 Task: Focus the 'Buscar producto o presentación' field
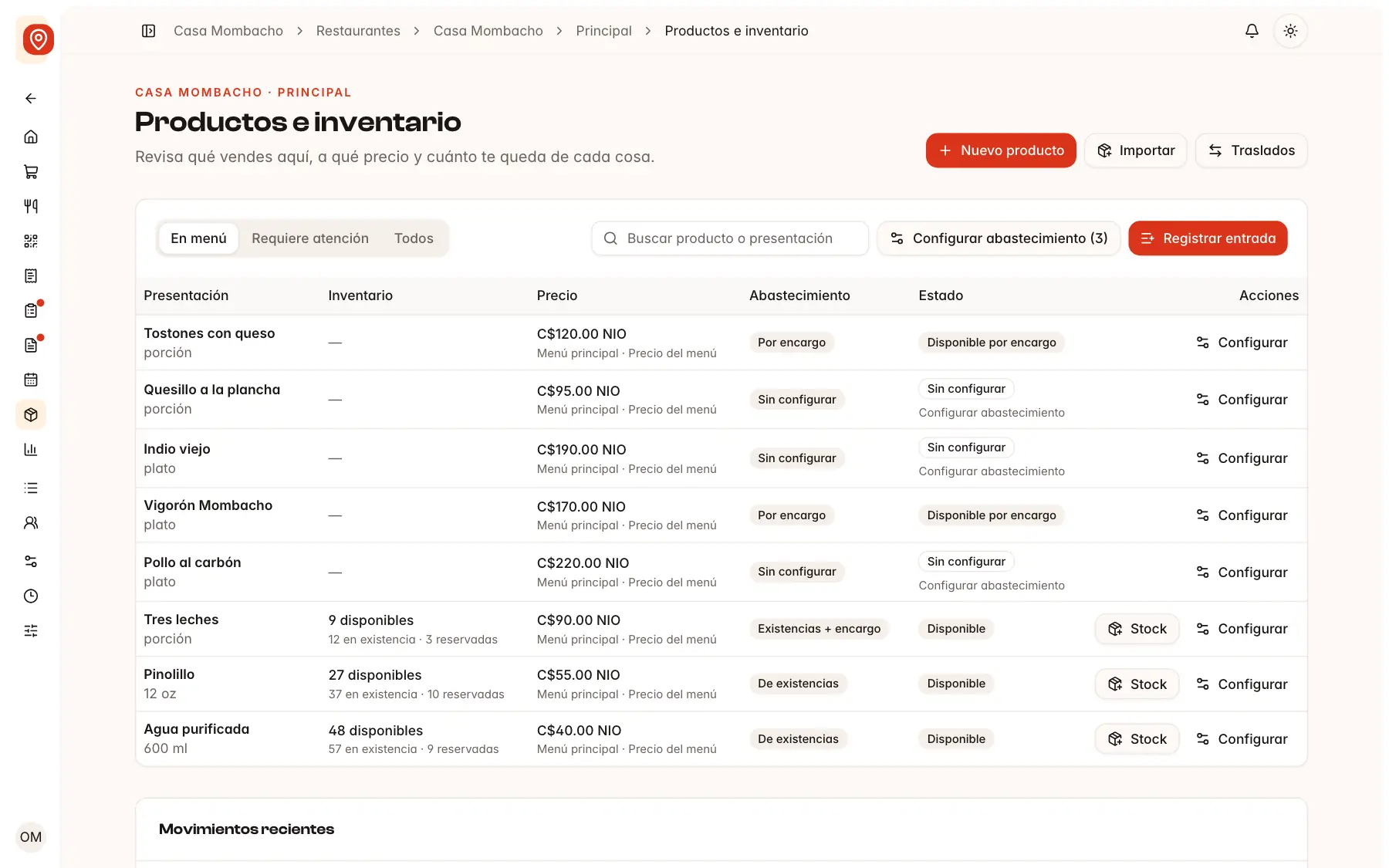coord(730,238)
